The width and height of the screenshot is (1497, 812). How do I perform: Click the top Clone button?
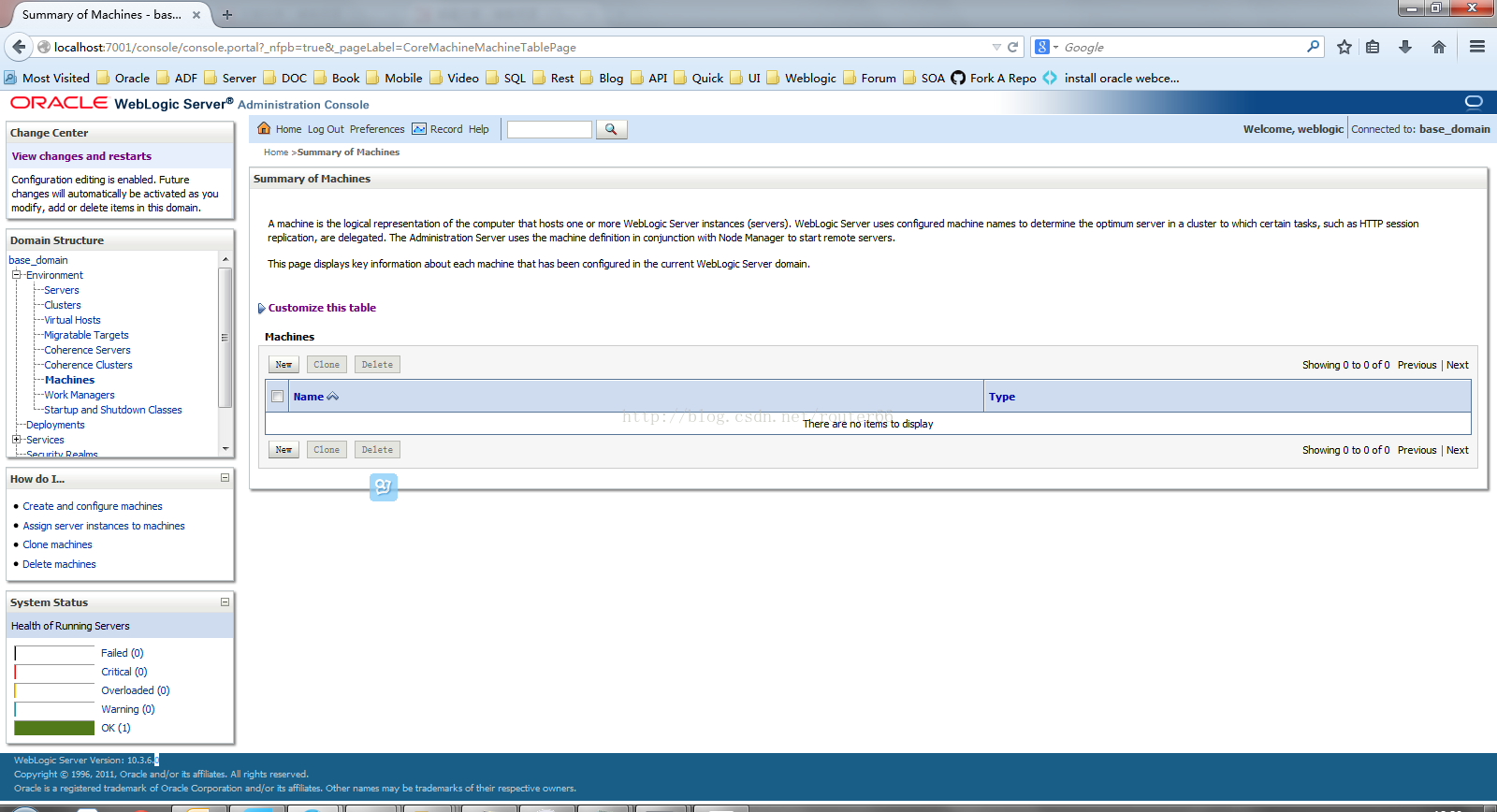tap(327, 365)
